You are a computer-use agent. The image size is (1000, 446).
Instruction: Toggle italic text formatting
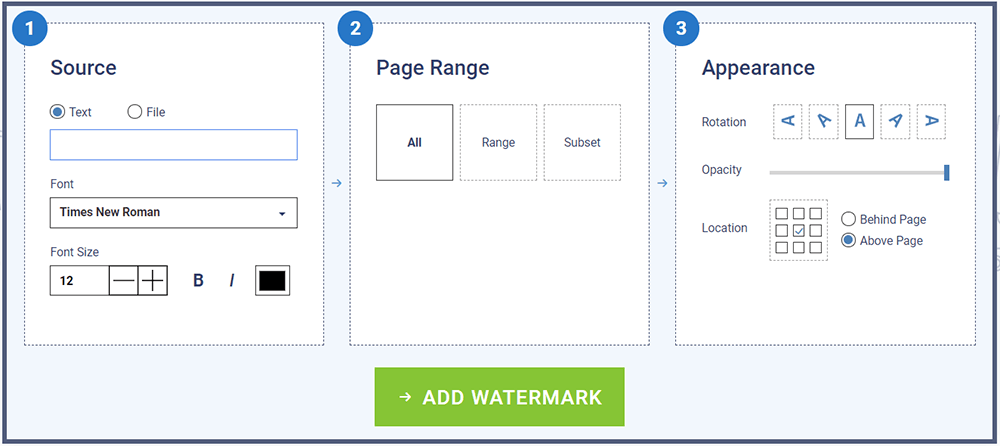pos(232,281)
